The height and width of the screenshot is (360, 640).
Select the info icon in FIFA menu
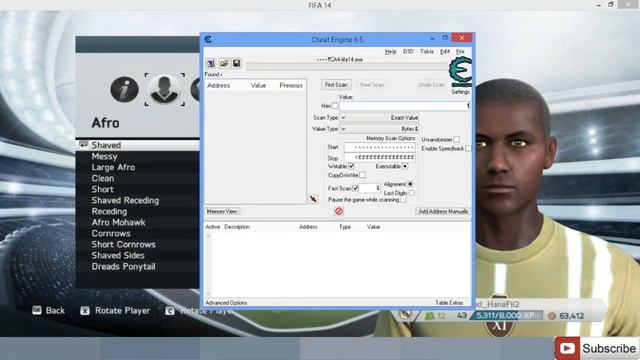(124, 89)
